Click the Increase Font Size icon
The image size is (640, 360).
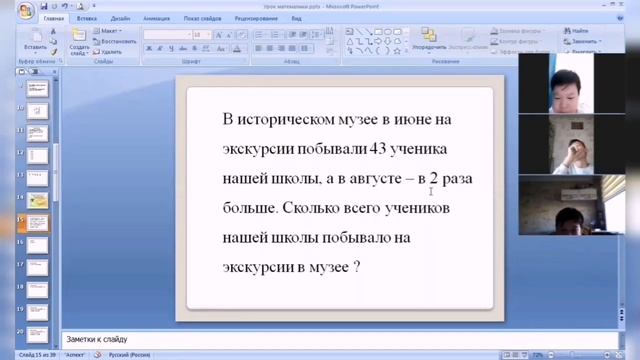219,35
